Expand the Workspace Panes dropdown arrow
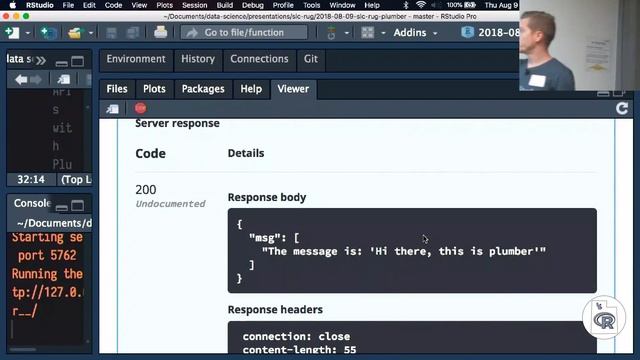This screenshot has height=360, width=640. pyautogui.click(x=383, y=33)
